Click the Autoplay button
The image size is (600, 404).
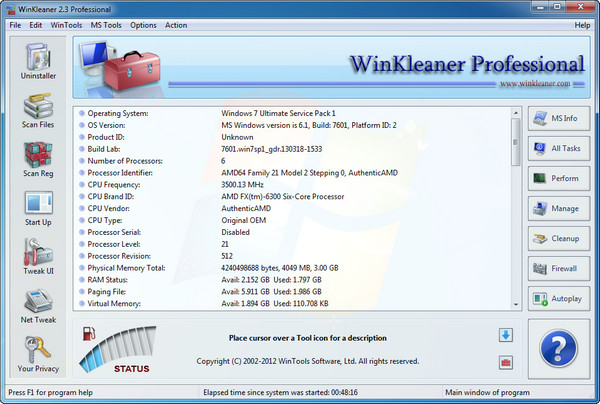tap(559, 298)
